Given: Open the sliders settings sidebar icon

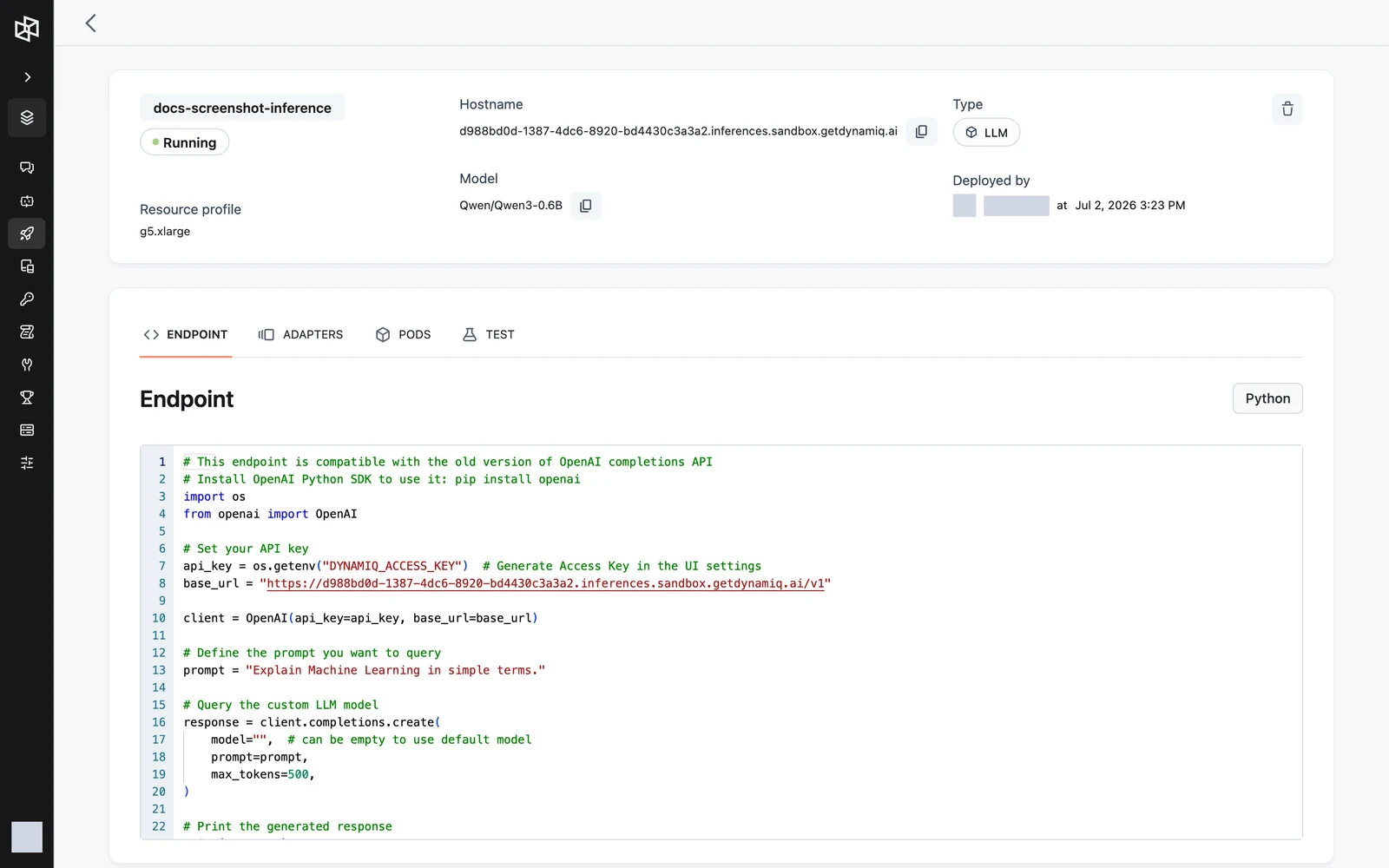Looking at the screenshot, I should tap(27, 463).
